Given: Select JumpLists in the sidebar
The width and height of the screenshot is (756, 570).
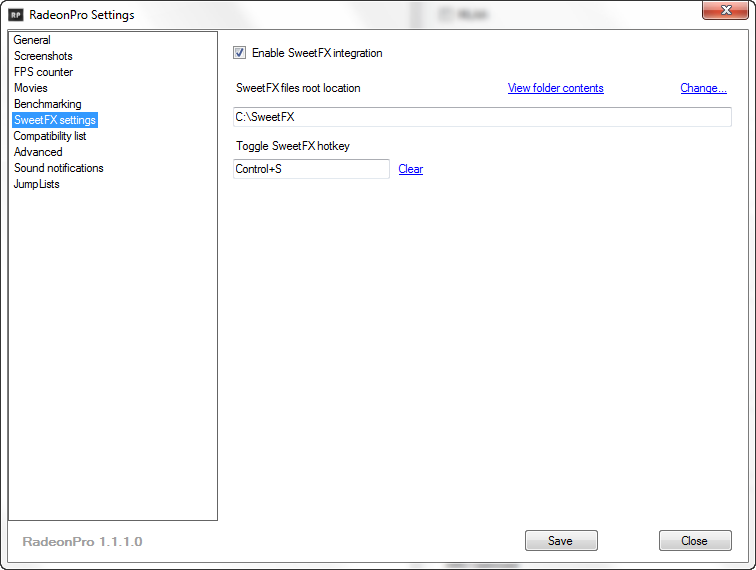Looking at the screenshot, I should 37,184.
